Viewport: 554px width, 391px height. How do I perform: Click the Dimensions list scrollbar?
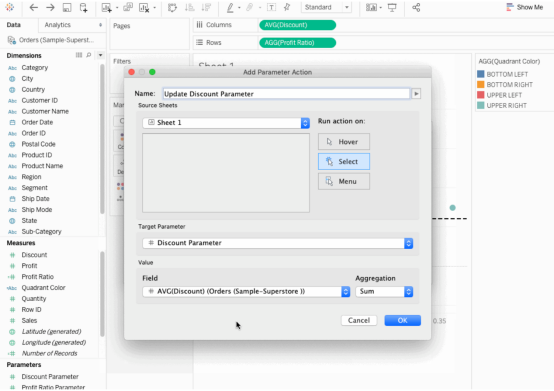(x=102, y=139)
